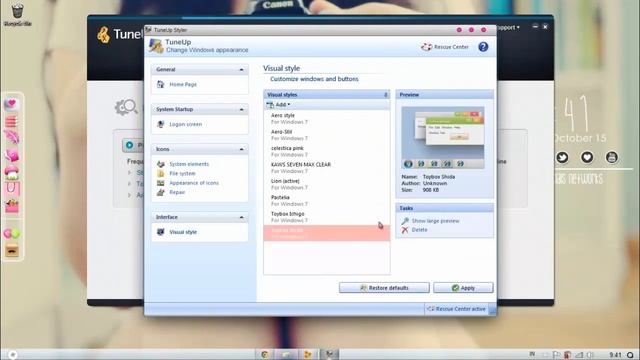Click the cardboard box dock icon
This screenshot has height=360, width=640.
point(12,250)
